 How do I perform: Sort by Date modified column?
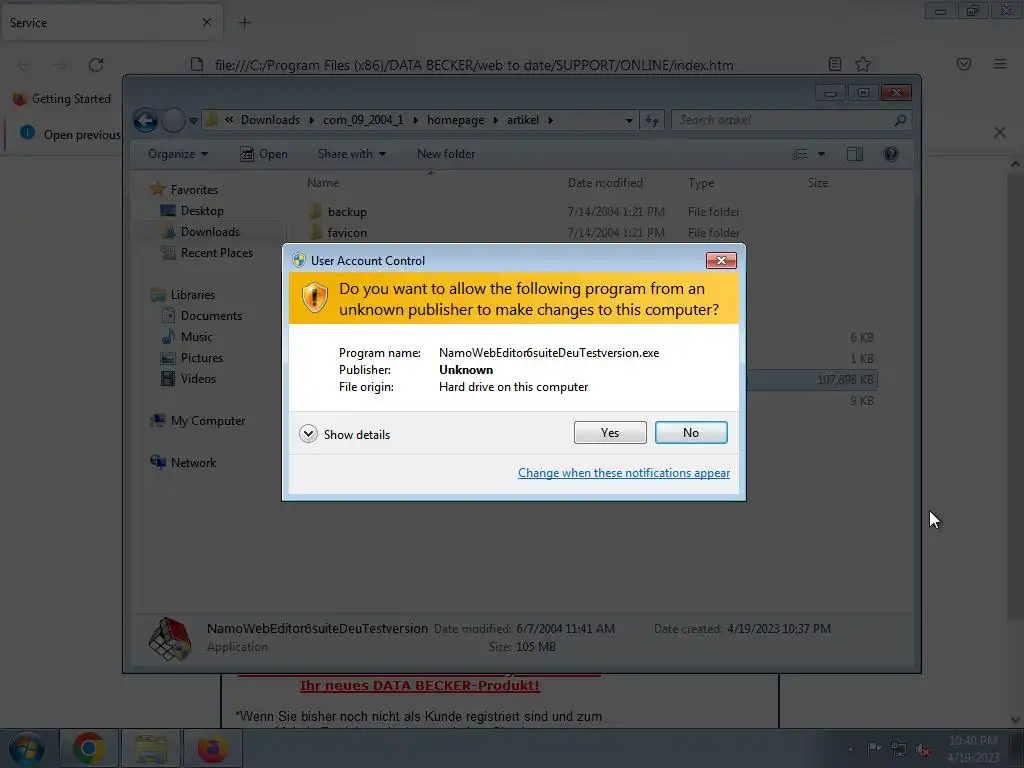[605, 183]
